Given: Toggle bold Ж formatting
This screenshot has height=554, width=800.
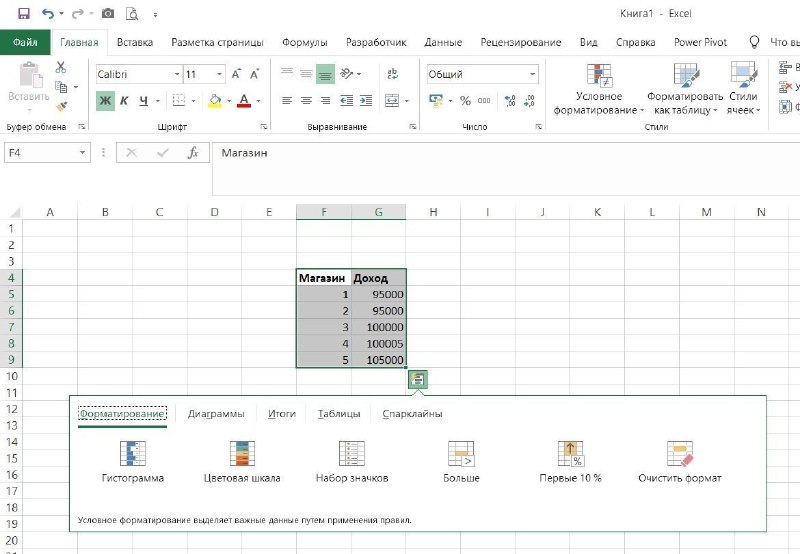Looking at the screenshot, I should pos(105,100).
